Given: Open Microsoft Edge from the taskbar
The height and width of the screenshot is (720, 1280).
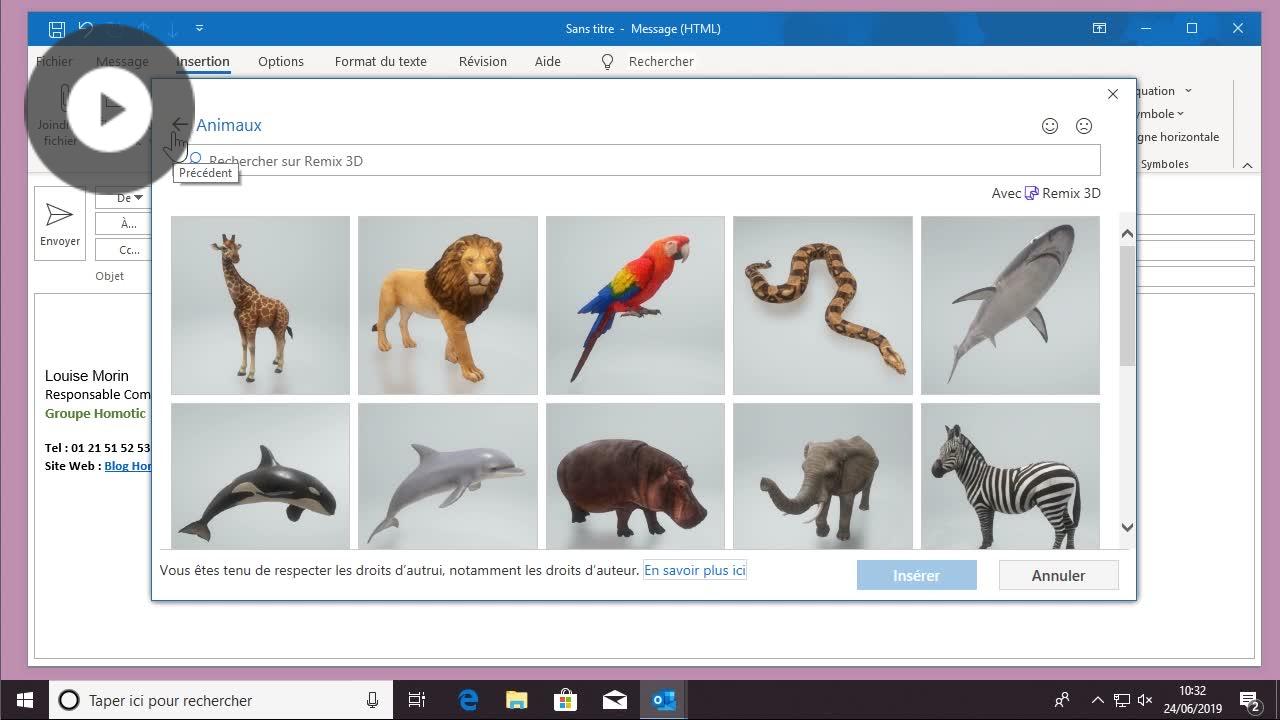Looking at the screenshot, I should point(468,700).
